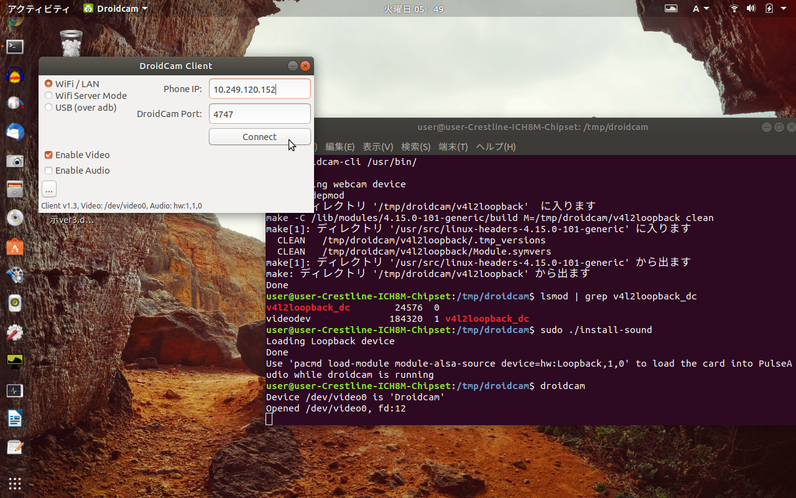This screenshot has height=498, width=796.
Task: Expand the system menu arrow at the far right of the top bar
Action: click(784, 9)
